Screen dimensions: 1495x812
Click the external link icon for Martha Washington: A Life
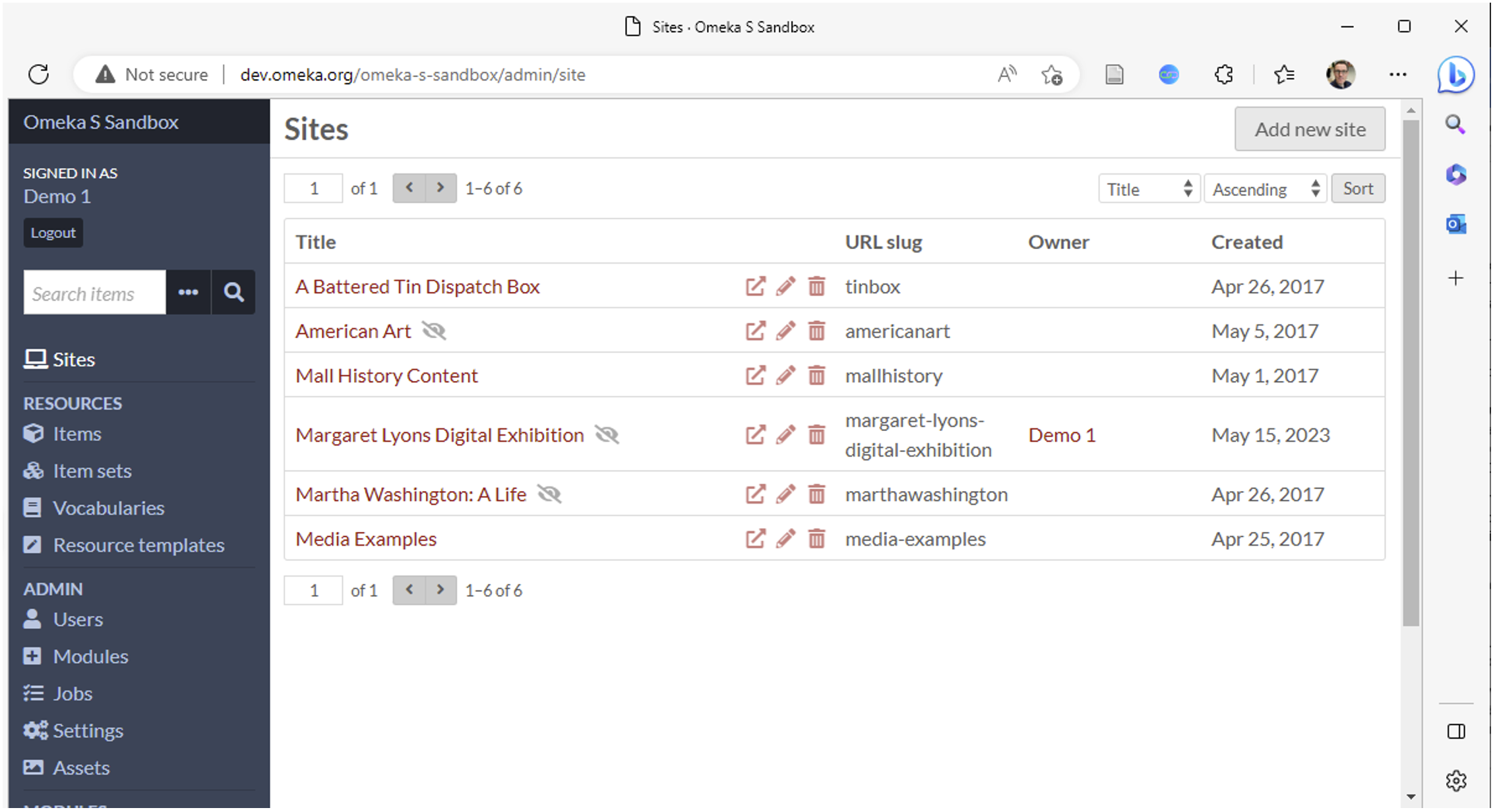(x=755, y=494)
